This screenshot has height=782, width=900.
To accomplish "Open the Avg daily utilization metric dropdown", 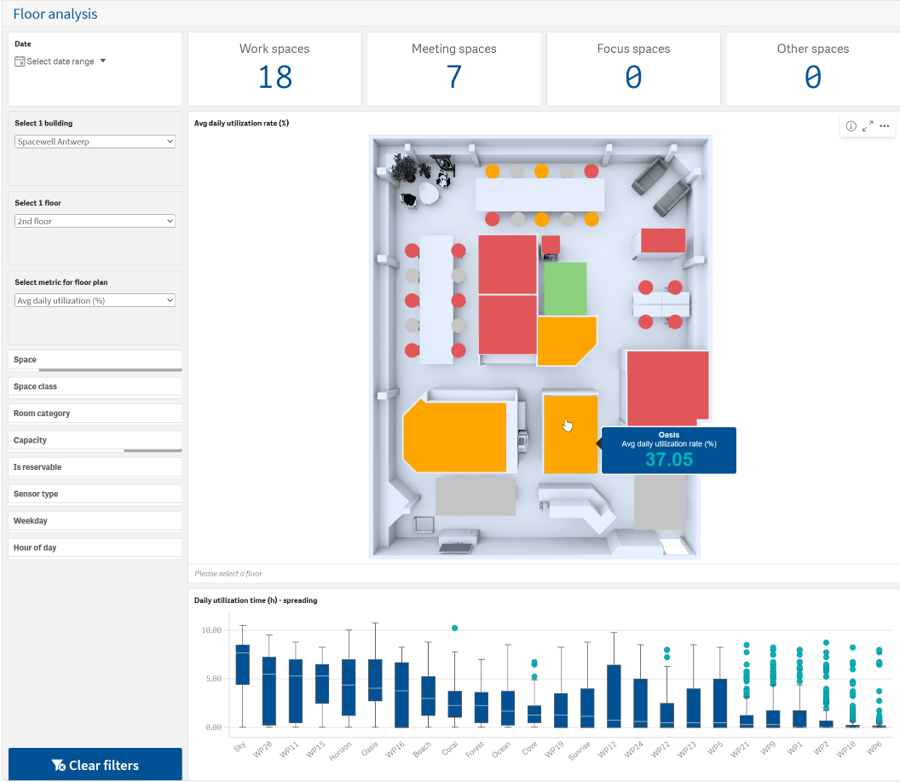I will pyautogui.click(x=95, y=300).
